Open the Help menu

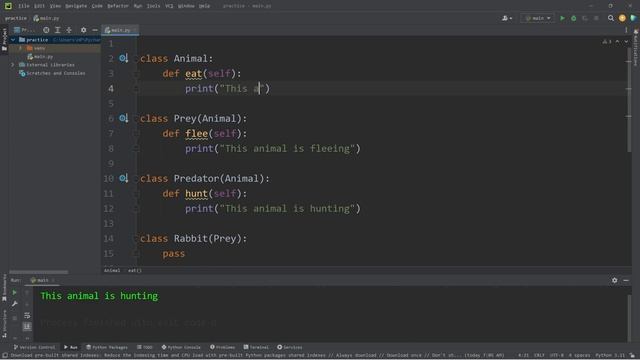coord(204,6)
